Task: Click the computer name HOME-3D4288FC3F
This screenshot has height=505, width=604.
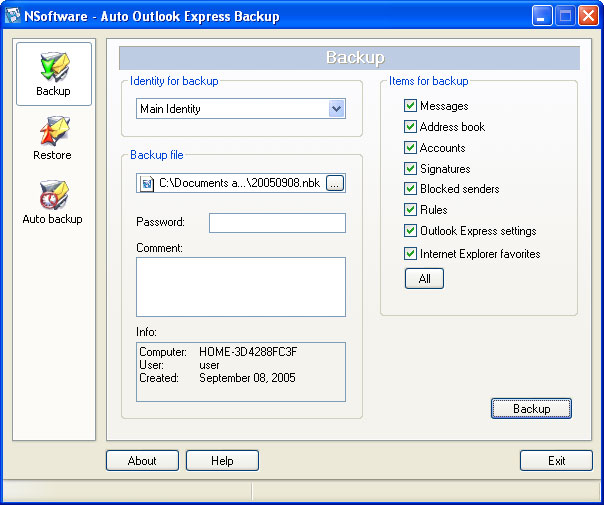Action: click(x=248, y=352)
